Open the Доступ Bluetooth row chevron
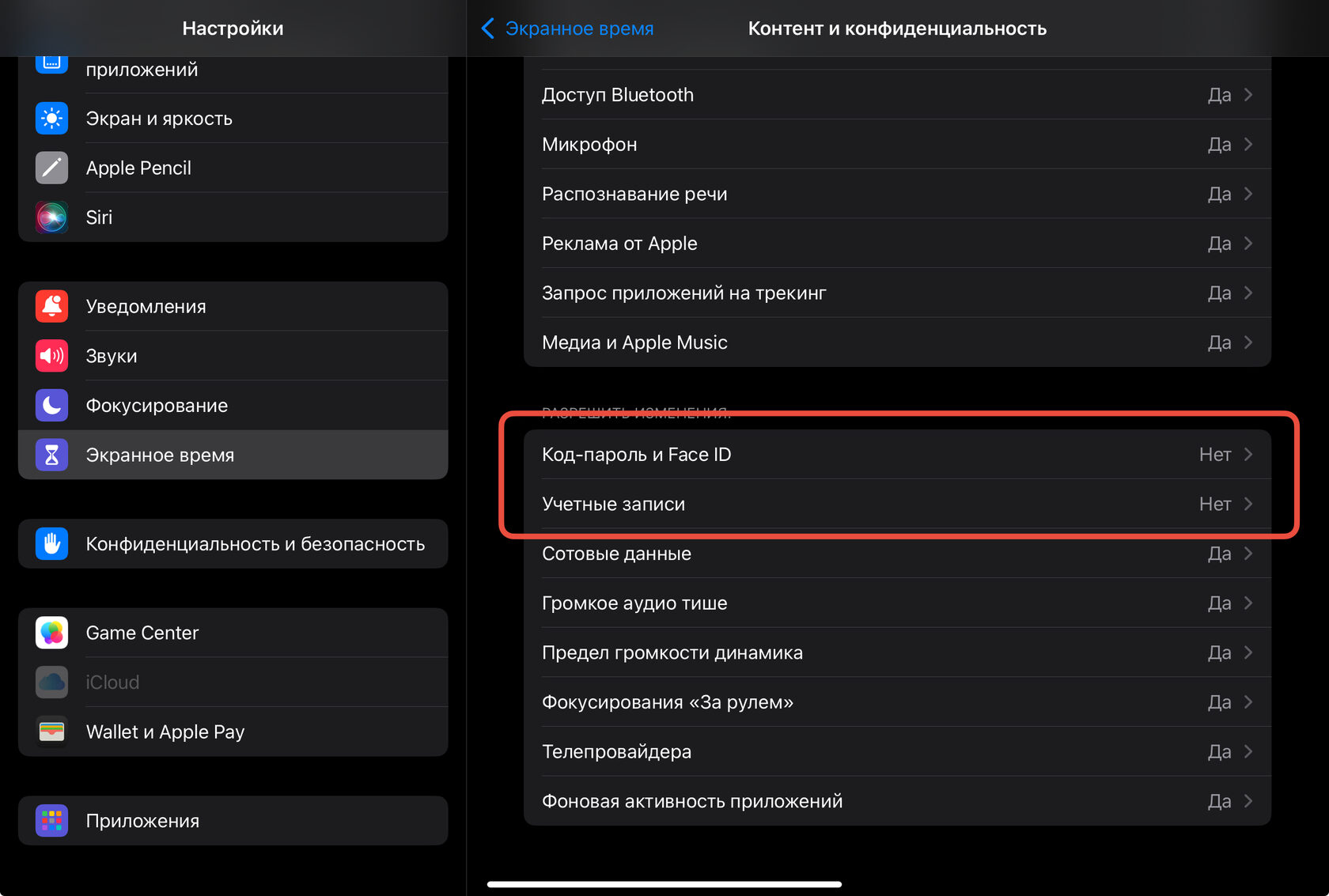The image size is (1329, 896). click(x=1248, y=95)
